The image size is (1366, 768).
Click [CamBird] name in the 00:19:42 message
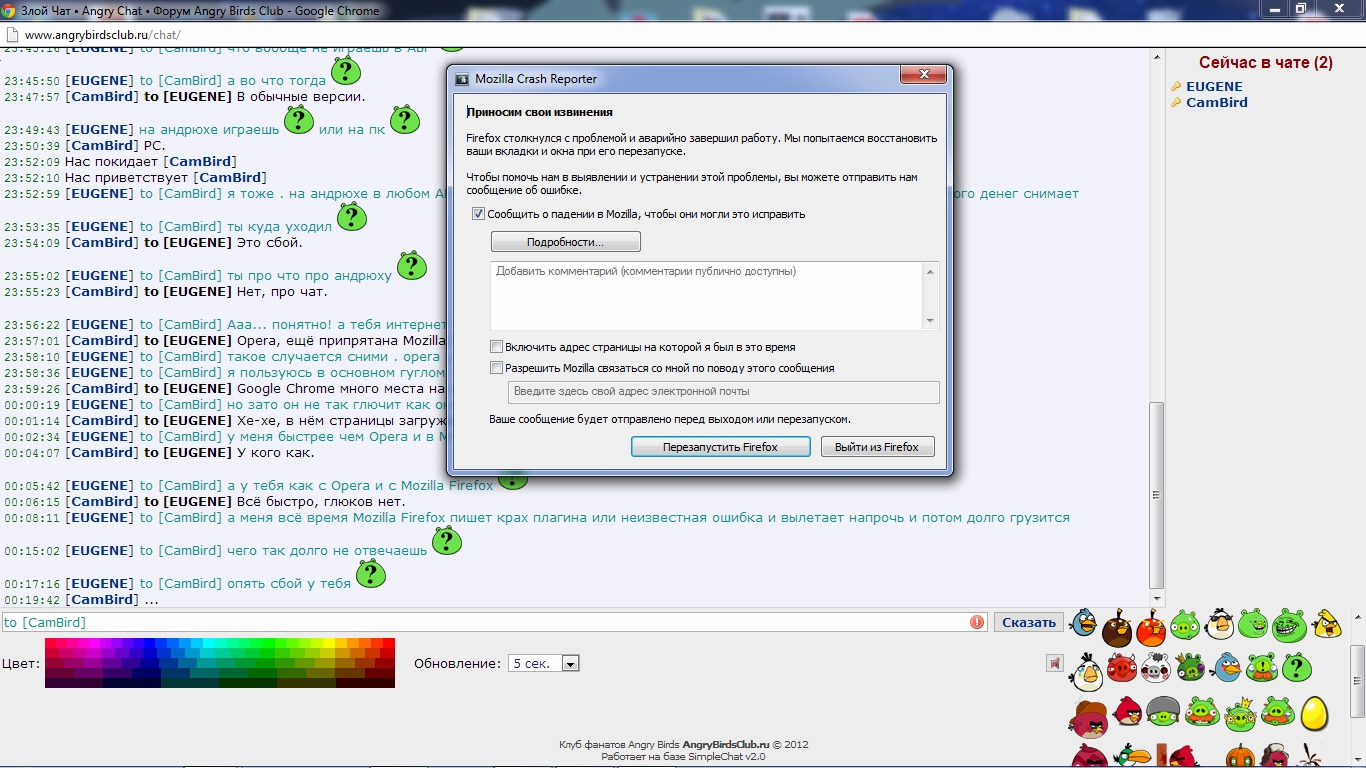102,600
